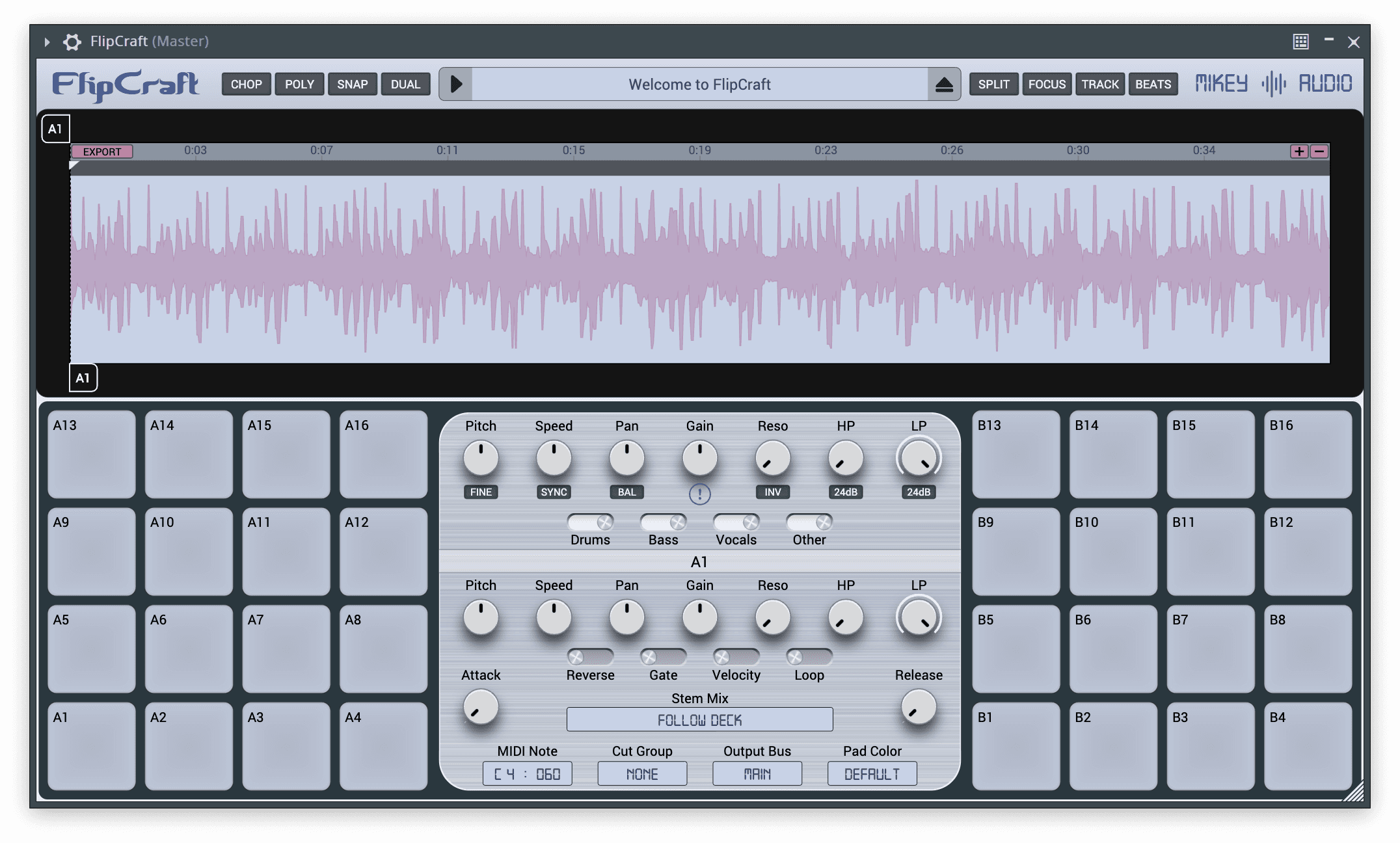The height and width of the screenshot is (843, 1400).
Task: Click the gain warning exclamation icon
Action: pos(699,494)
